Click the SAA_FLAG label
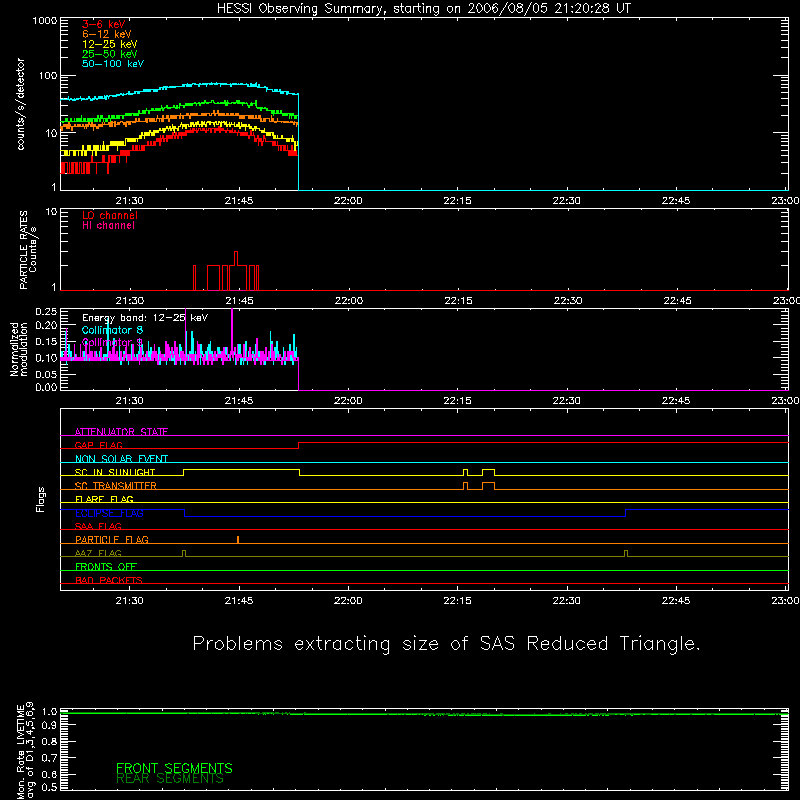800x800 pixels. coord(98,526)
